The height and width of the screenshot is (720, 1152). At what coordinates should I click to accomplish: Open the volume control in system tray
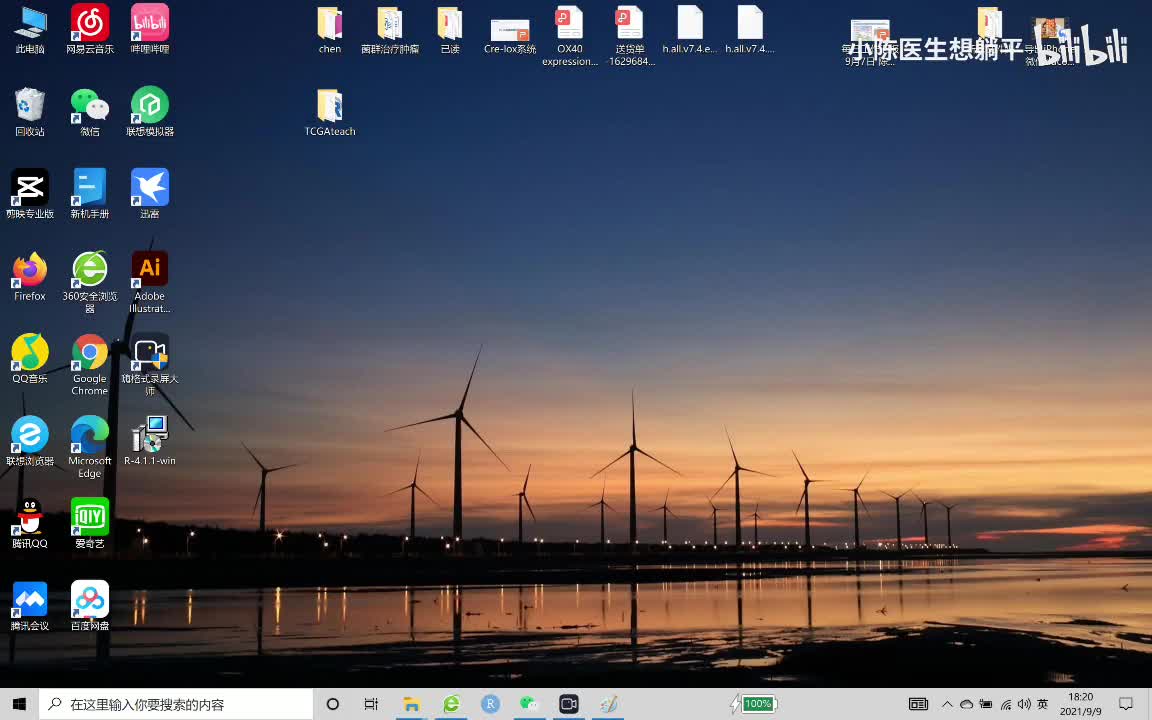point(1023,704)
